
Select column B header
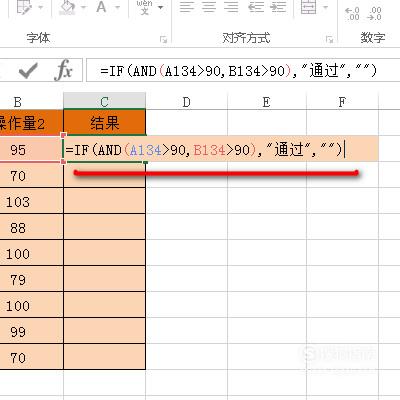click(x=31, y=101)
